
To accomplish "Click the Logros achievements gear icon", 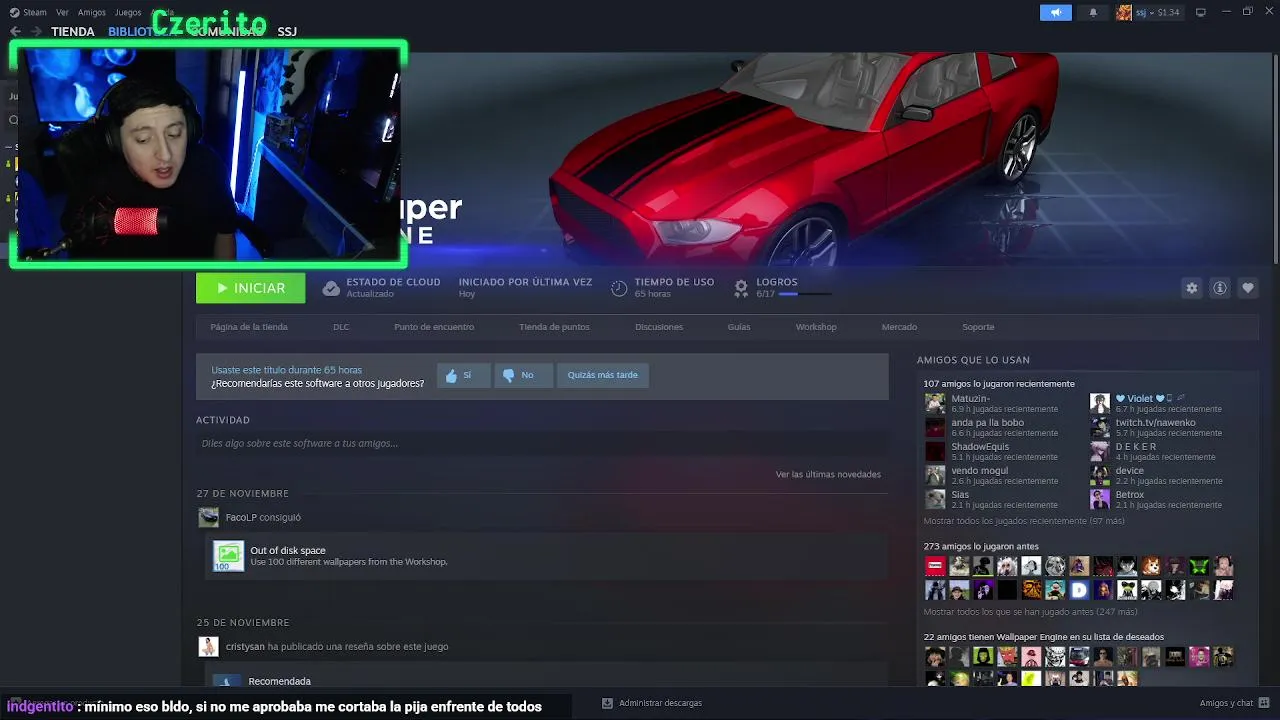I will (x=741, y=288).
